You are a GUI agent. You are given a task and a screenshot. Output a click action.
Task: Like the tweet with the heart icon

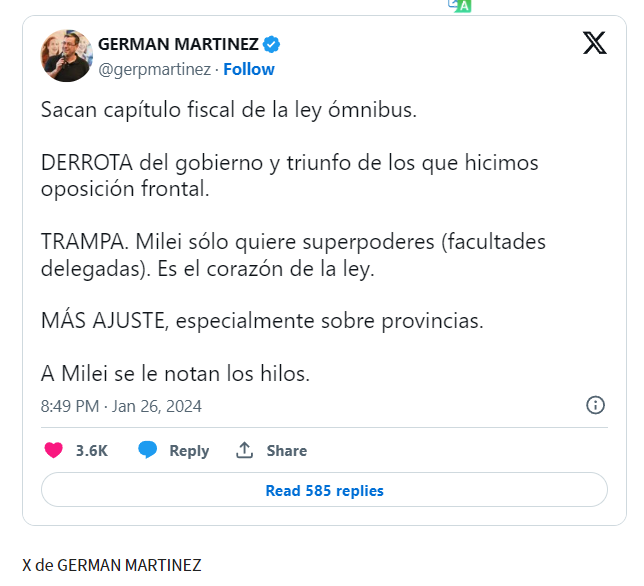(54, 450)
